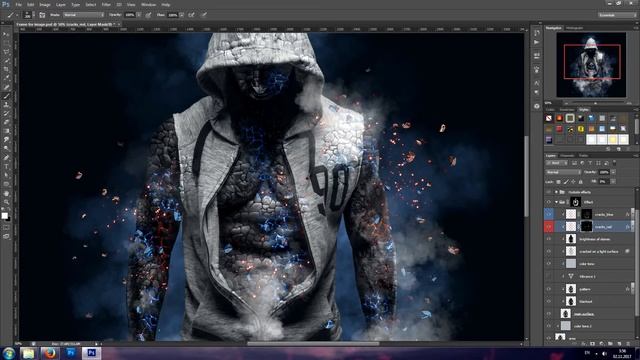Switch to the Histogram tab
The image size is (640, 360).
(574, 28)
